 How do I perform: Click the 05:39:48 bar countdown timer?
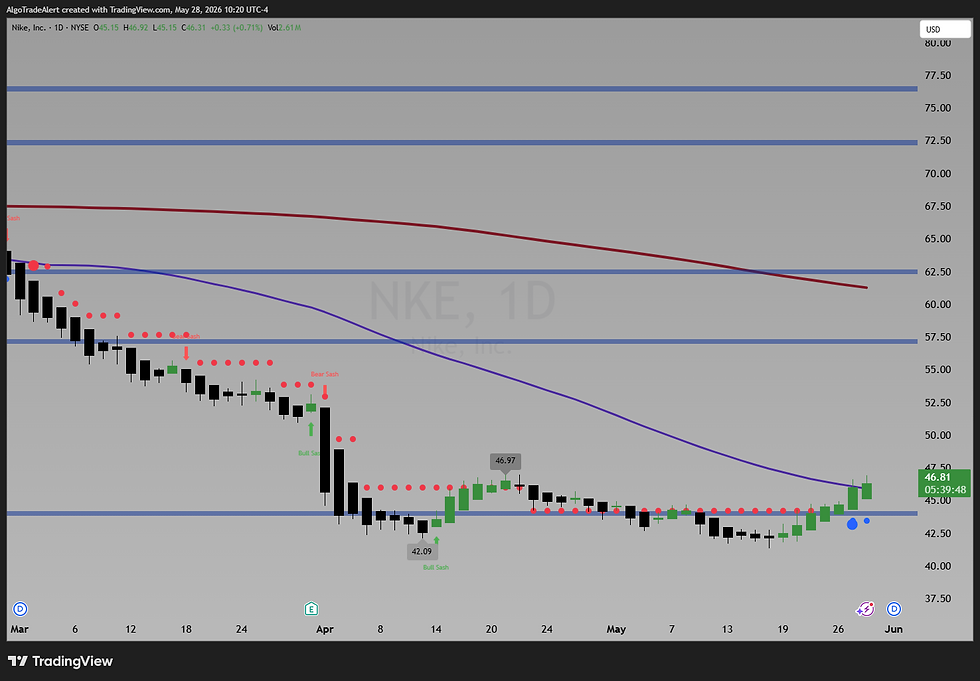(945, 490)
